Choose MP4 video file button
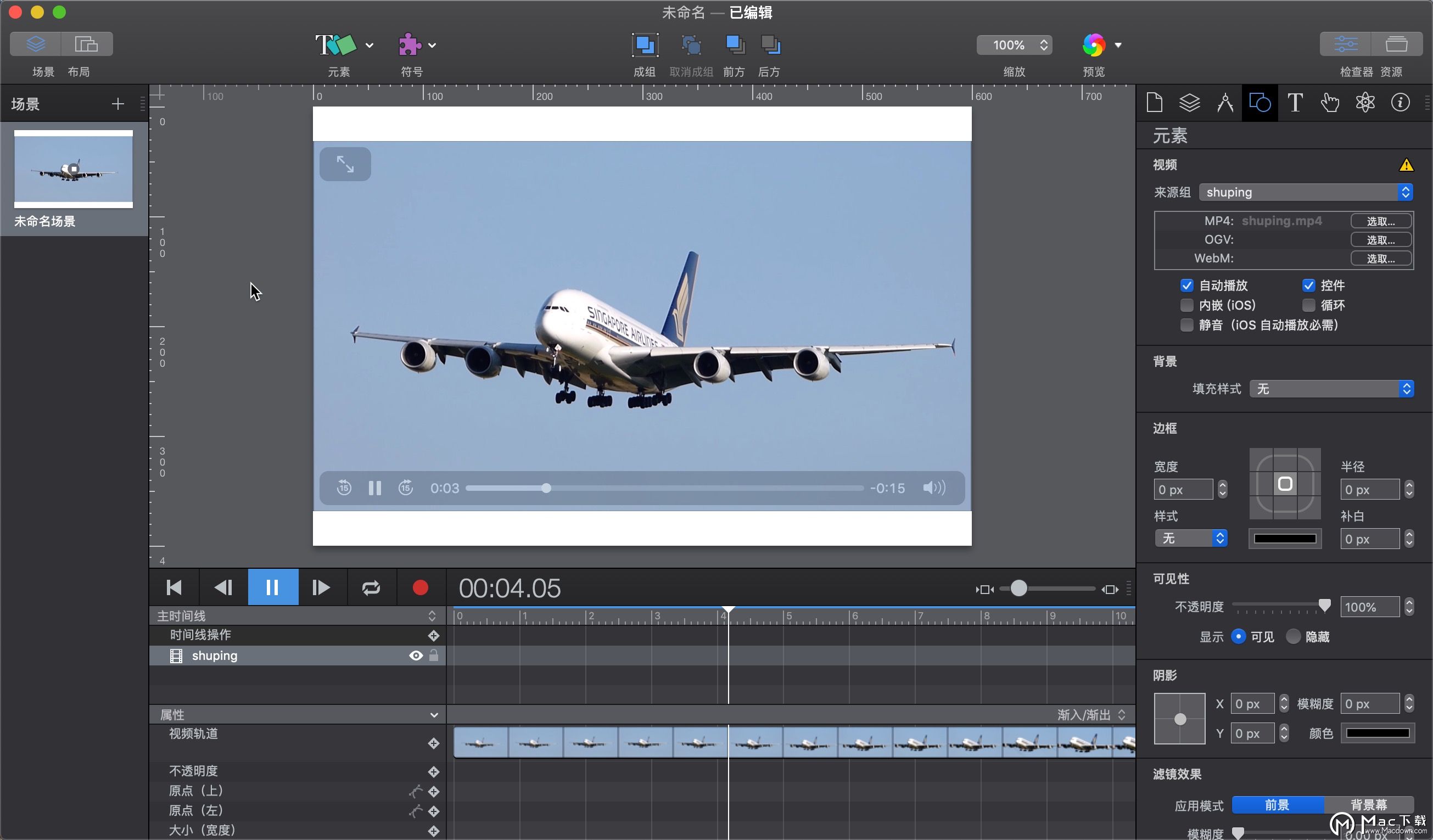The width and height of the screenshot is (1433, 840). [x=1381, y=221]
